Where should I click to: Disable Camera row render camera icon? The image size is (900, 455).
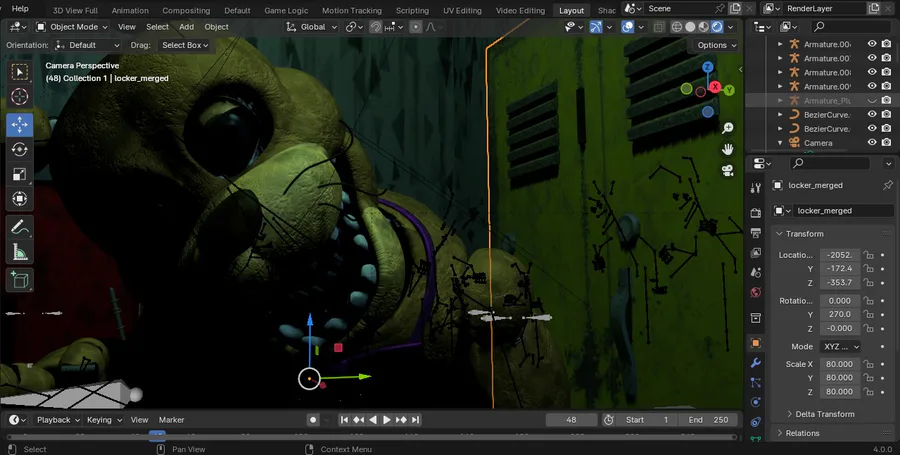point(886,143)
